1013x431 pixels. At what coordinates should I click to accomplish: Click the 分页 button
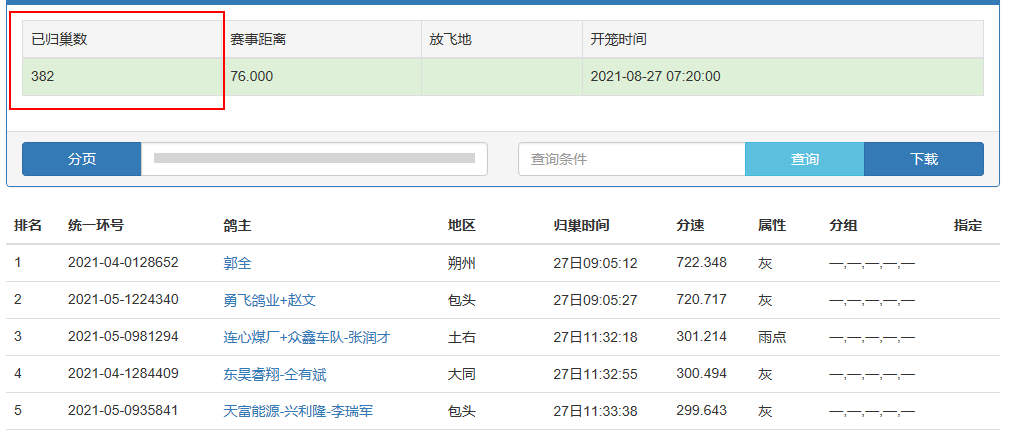click(x=81, y=159)
